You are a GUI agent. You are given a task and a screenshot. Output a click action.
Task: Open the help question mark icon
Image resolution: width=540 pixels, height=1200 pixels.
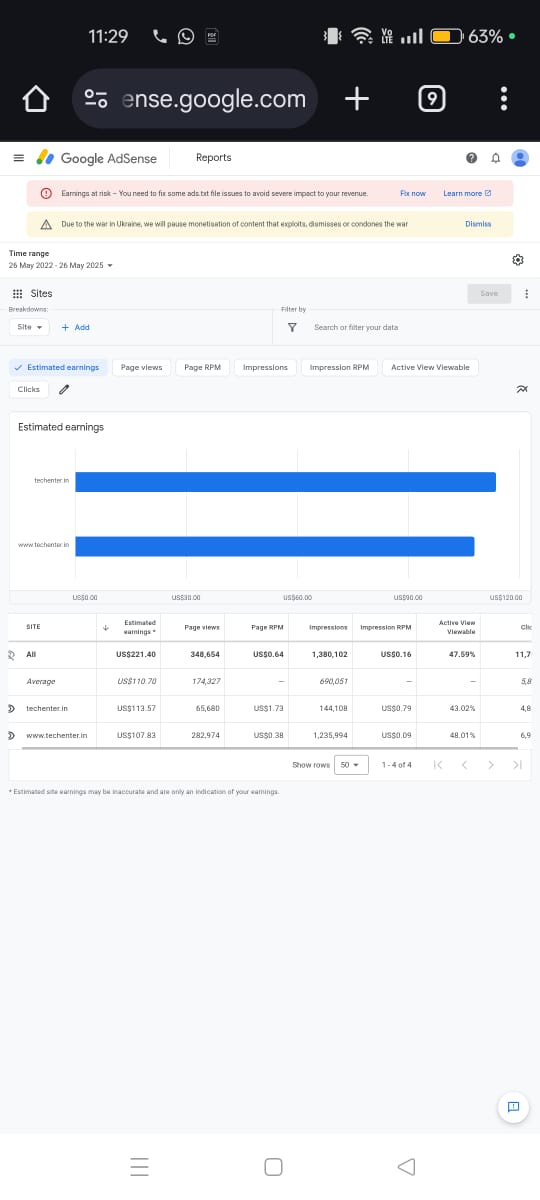coord(471,158)
